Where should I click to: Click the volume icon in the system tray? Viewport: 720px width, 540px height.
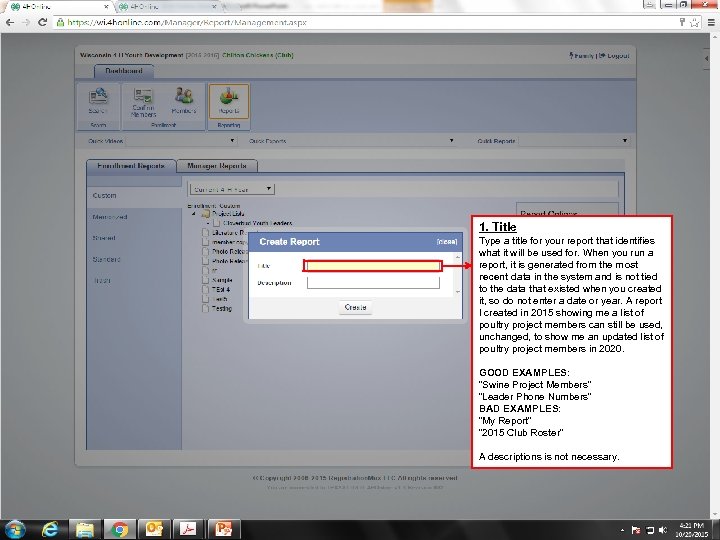click(x=662, y=530)
